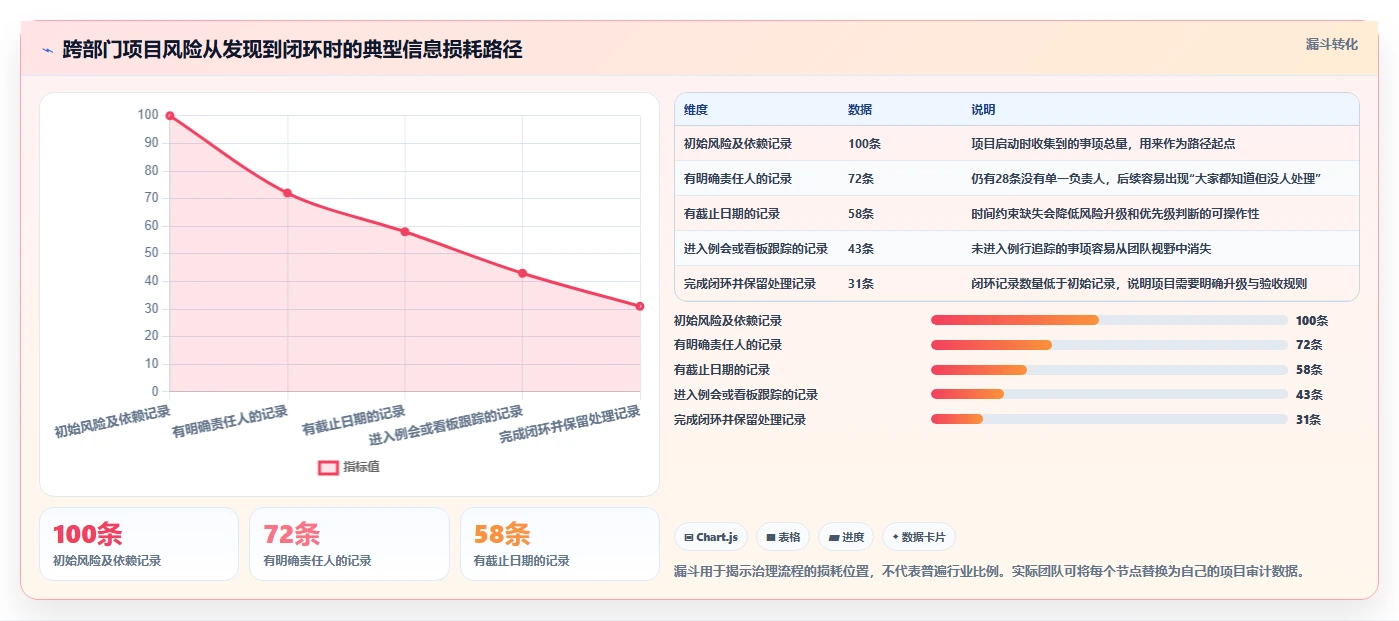Viewport: 1399px width, 621px height.
Task: Click the 维度 table header
Action: click(x=696, y=110)
